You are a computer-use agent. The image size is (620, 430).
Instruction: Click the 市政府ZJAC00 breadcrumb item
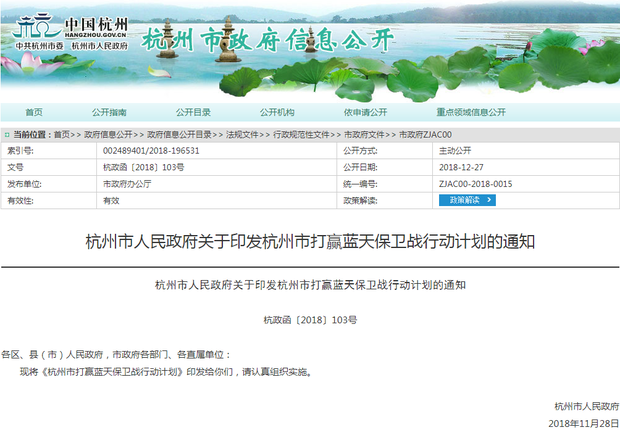click(x=425, y=134)
